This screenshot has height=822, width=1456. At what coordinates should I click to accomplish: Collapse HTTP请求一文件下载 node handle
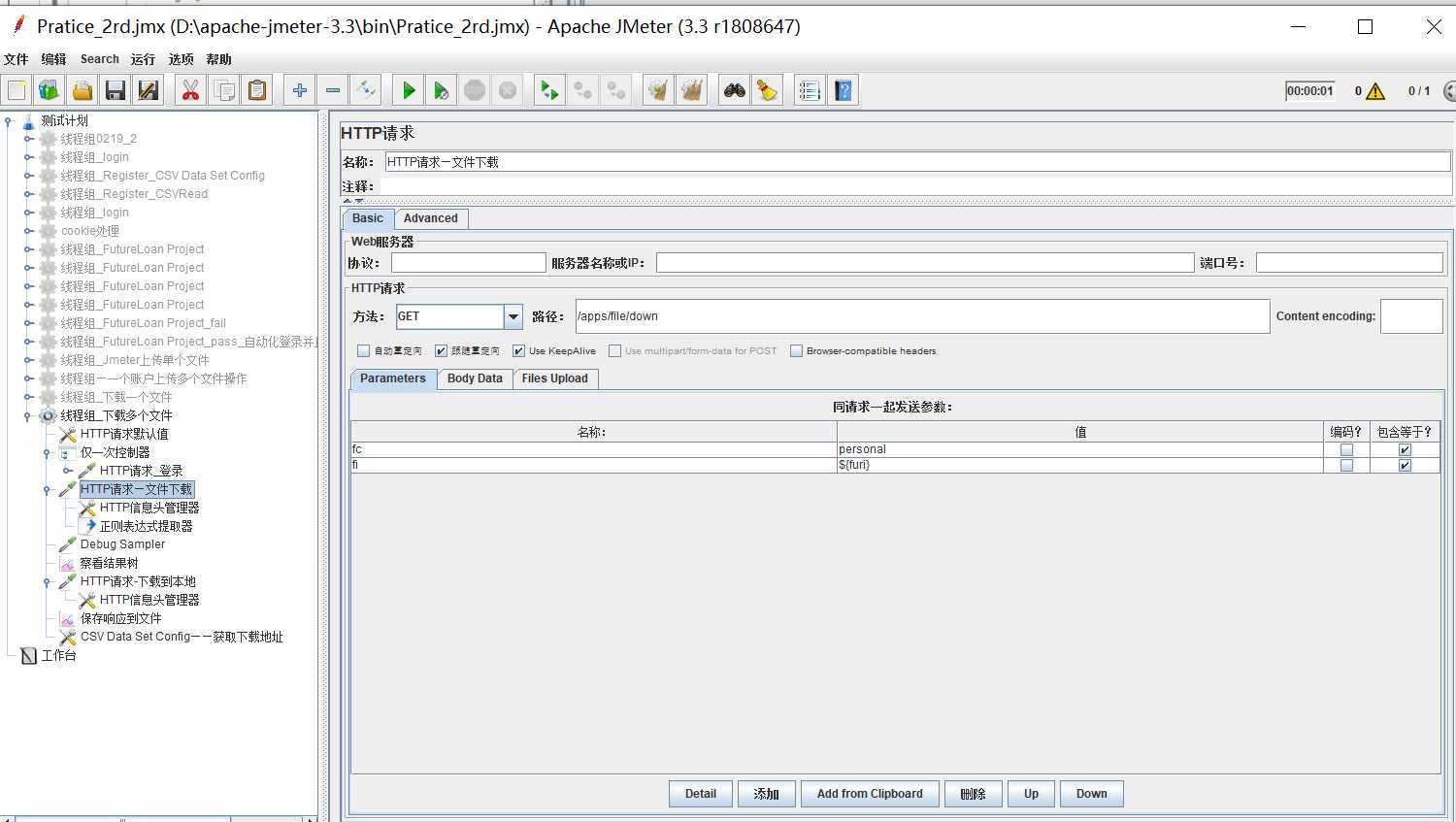[x=48, y=489]
